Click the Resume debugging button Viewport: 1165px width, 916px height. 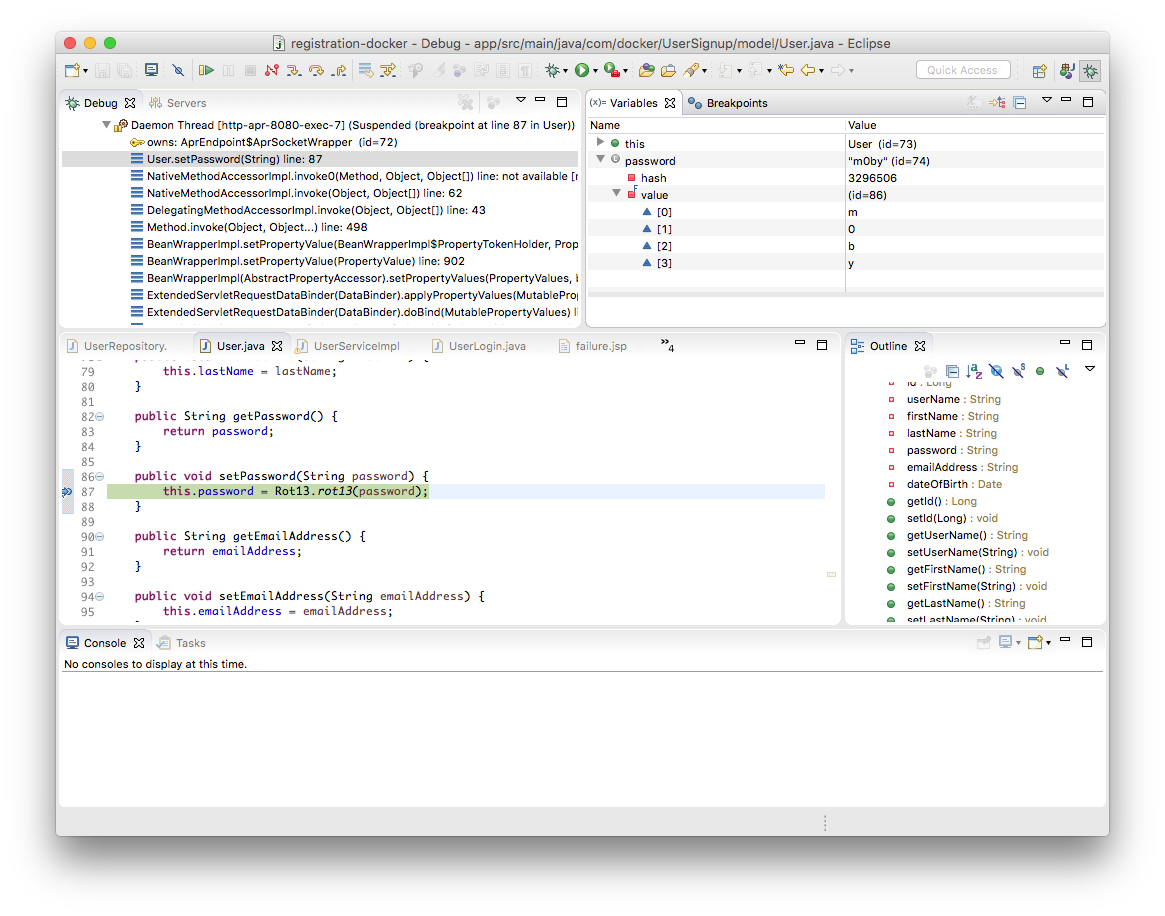click(x=206, y=70)
